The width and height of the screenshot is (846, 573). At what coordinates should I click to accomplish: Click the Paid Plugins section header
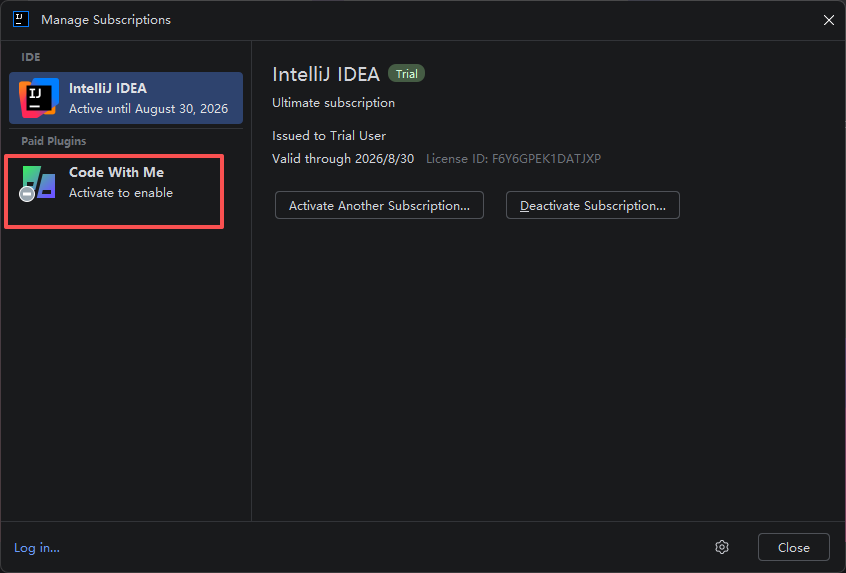point(53,141)
